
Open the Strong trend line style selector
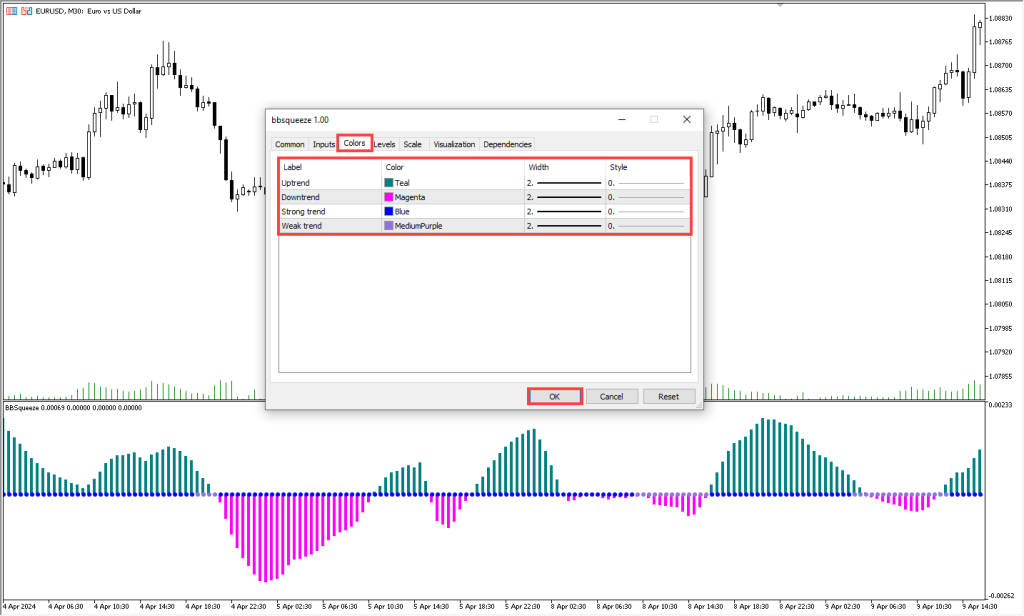(647, 212)
